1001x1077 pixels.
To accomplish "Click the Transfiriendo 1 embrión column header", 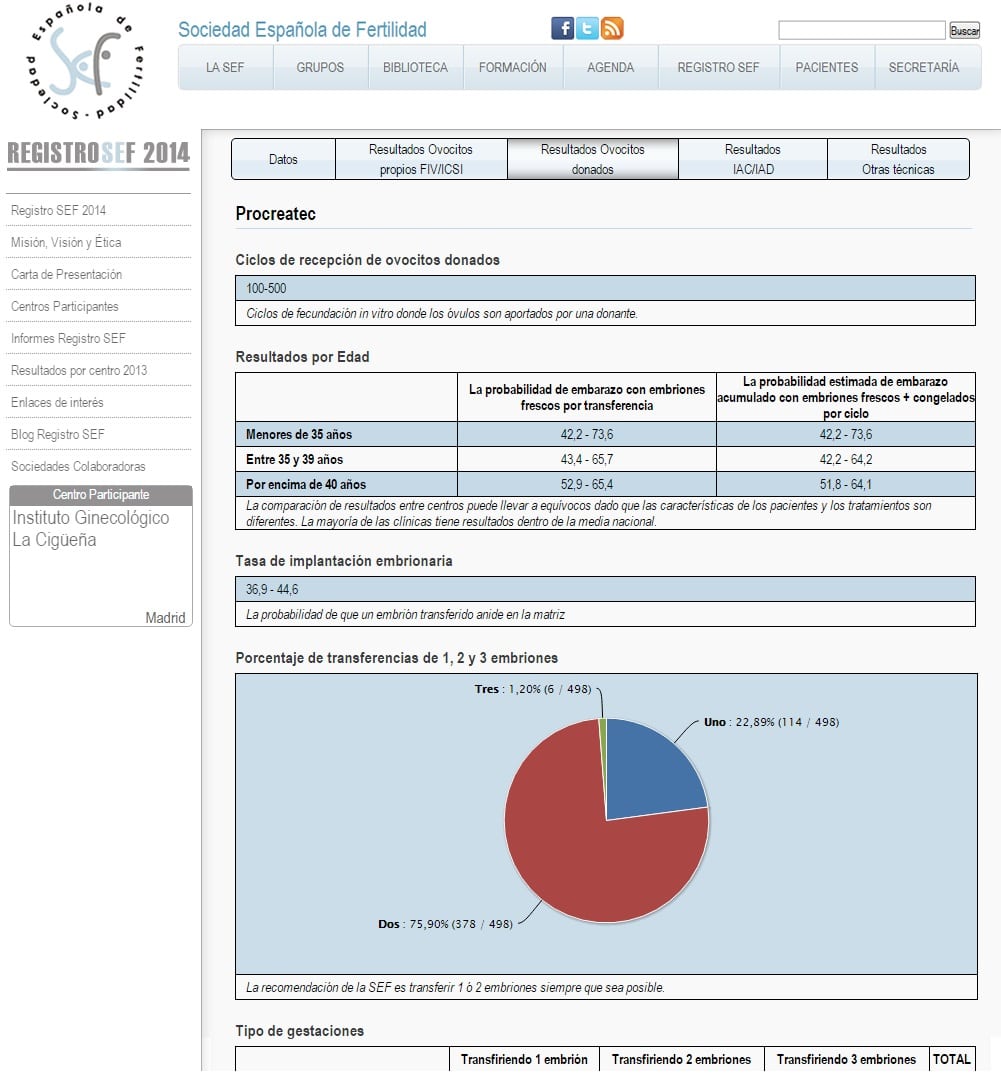I will (524, 1059).
